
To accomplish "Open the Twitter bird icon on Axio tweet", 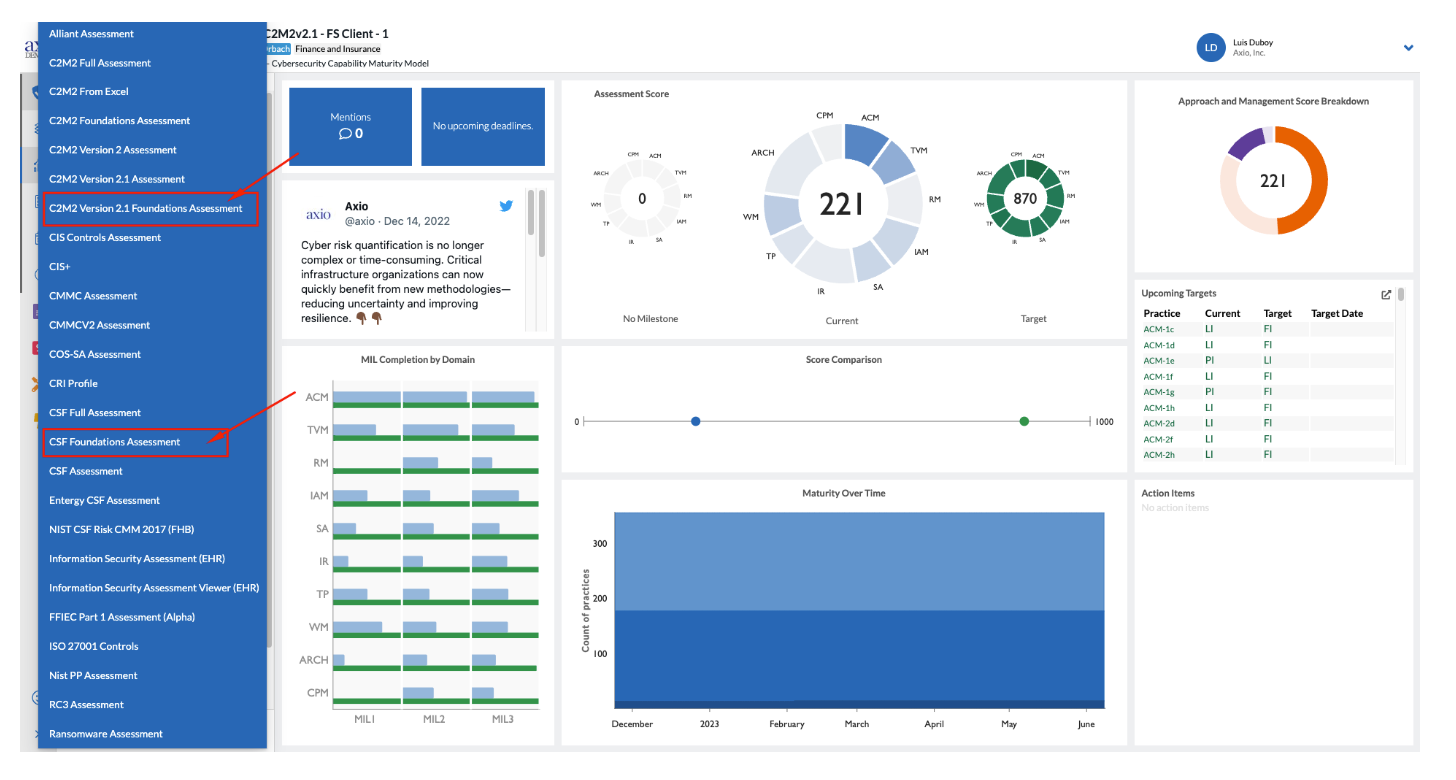I will tap(506, 206).
